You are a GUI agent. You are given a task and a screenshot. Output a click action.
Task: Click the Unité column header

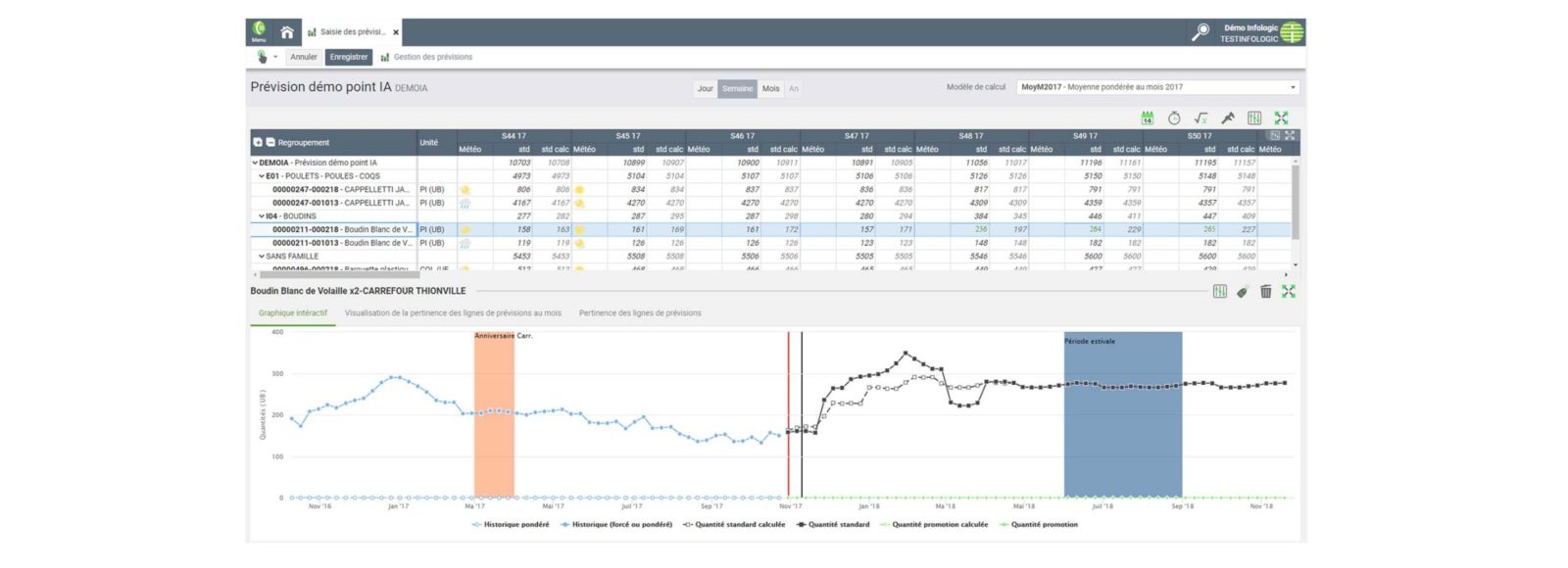[x=429, y=143]
